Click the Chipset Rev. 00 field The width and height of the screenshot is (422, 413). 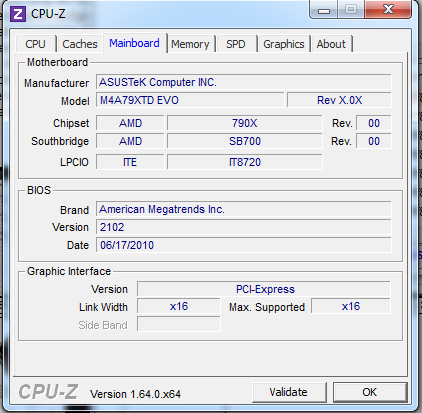point(374,123)
